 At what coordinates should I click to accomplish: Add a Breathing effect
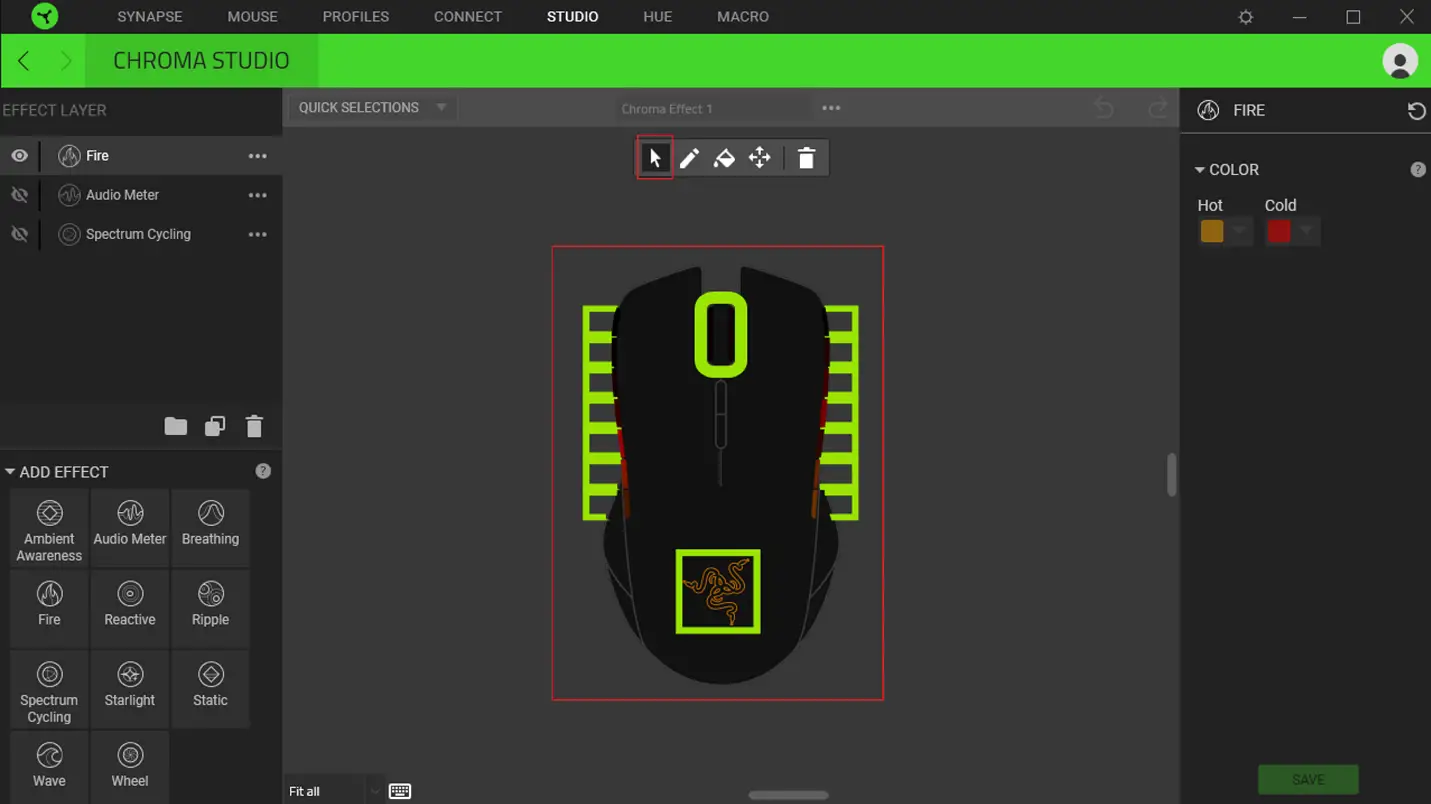coord(210,527)
